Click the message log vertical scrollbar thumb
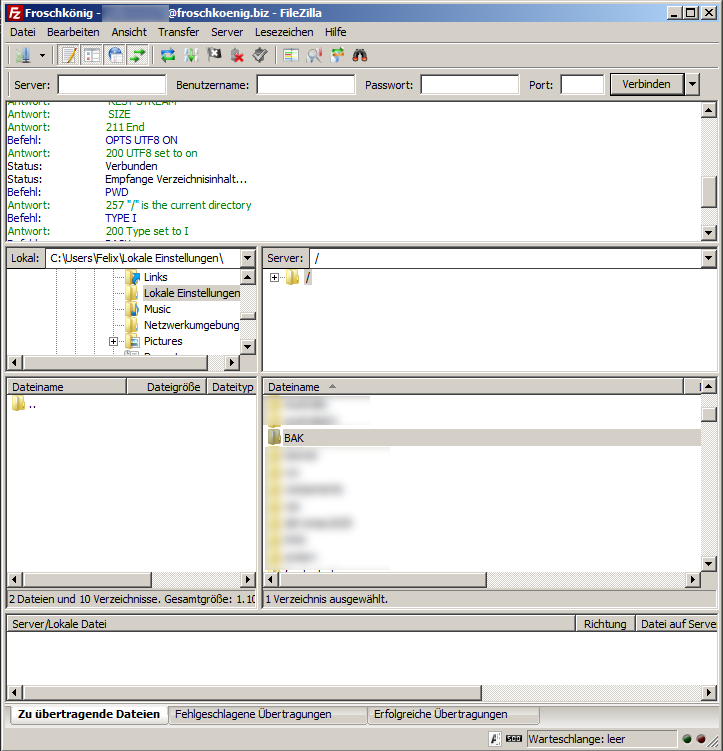 (x=709, y=190)
